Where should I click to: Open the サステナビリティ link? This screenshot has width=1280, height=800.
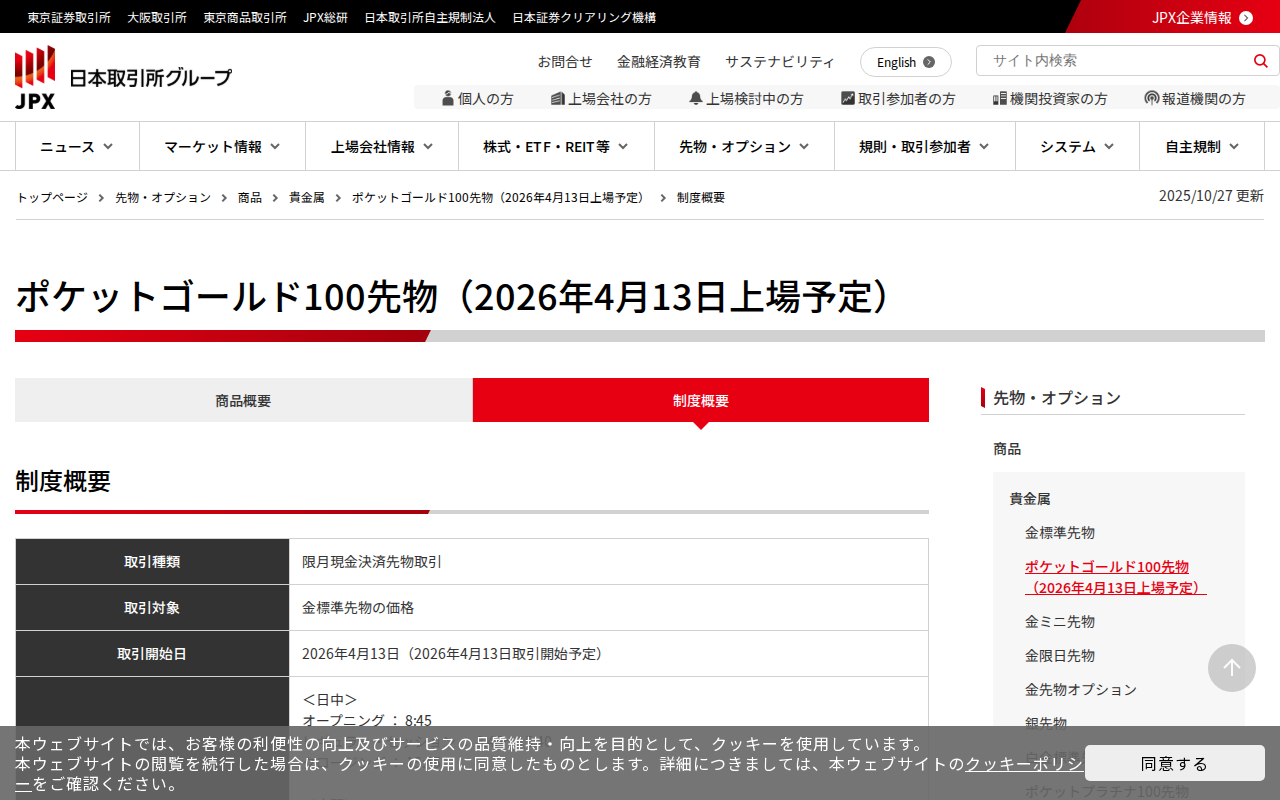pyautogui.click(x=780, y=61)
